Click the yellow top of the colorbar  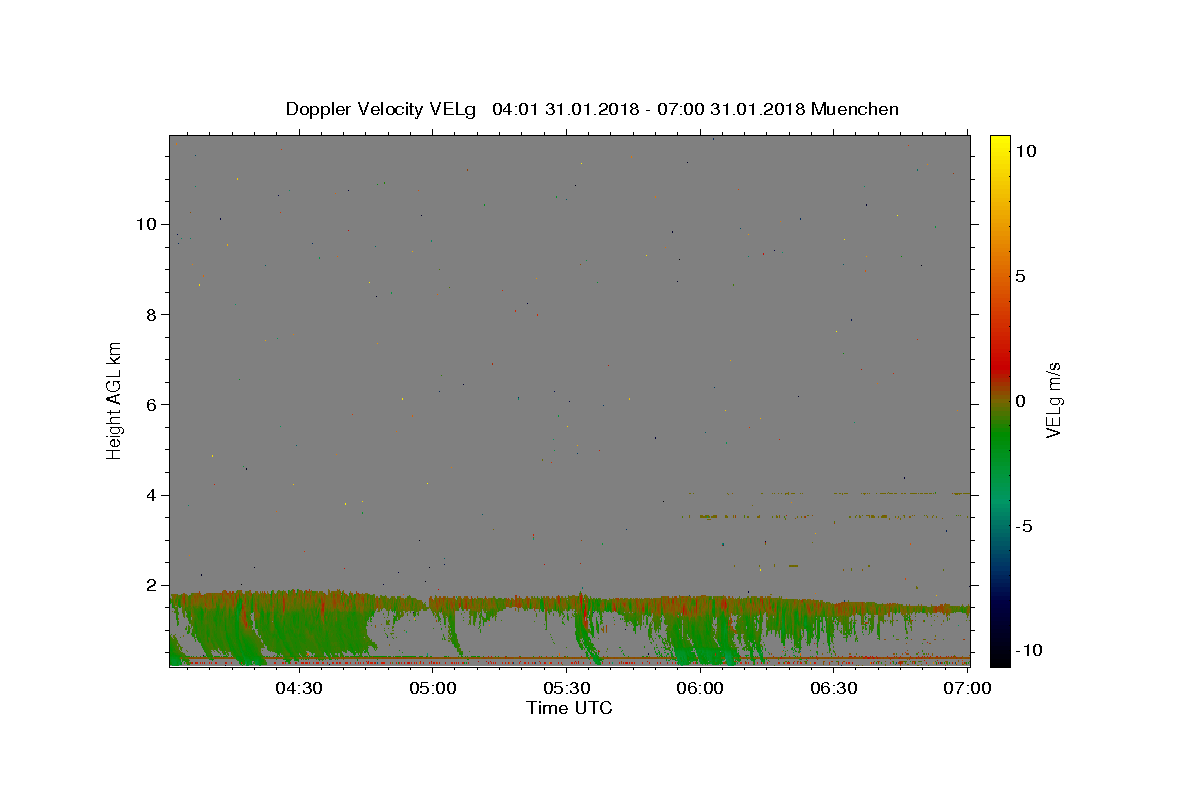pyautogui.click(x=1000, y=145)
